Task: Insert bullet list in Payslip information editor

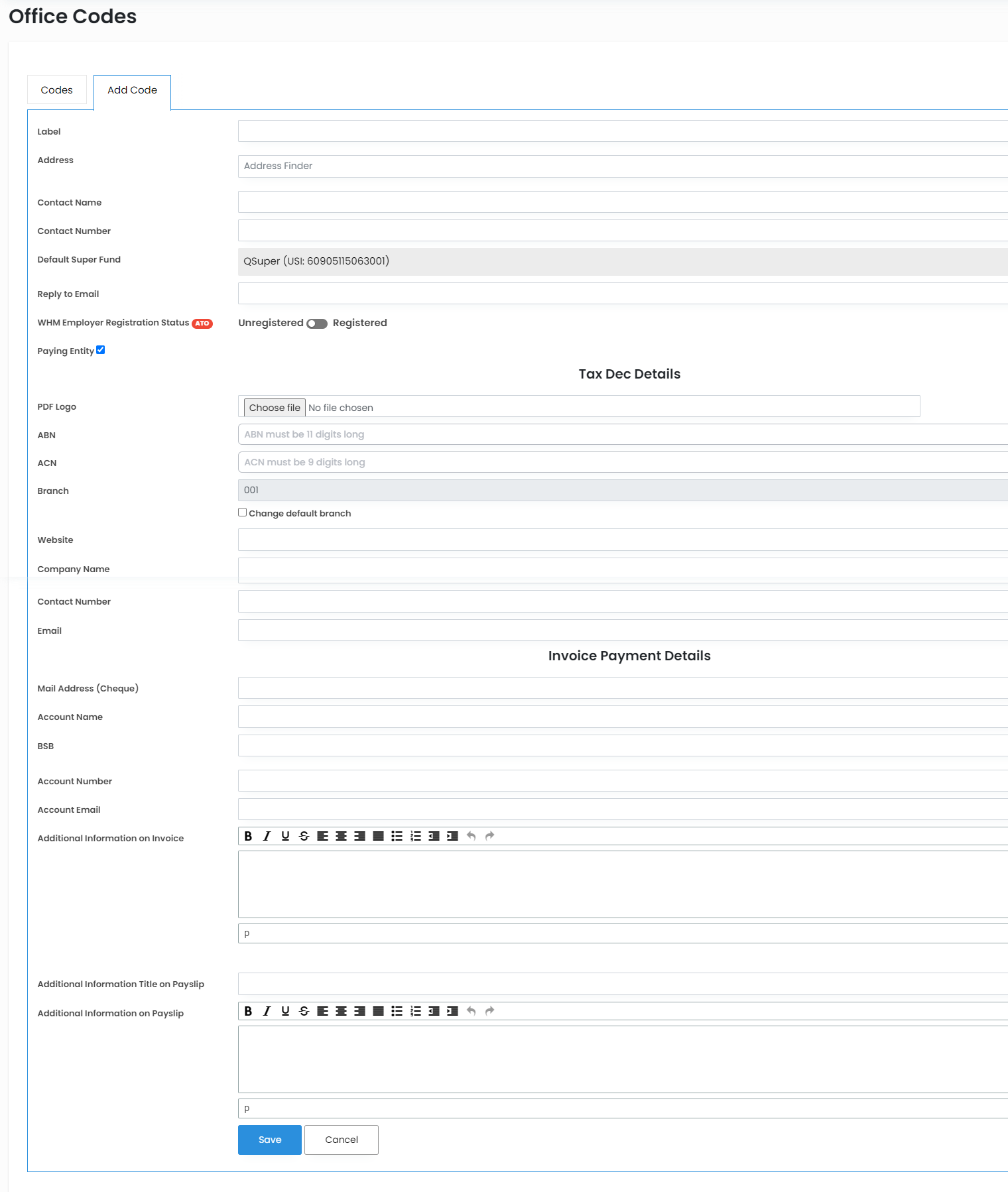Action: coord(397,1011)
